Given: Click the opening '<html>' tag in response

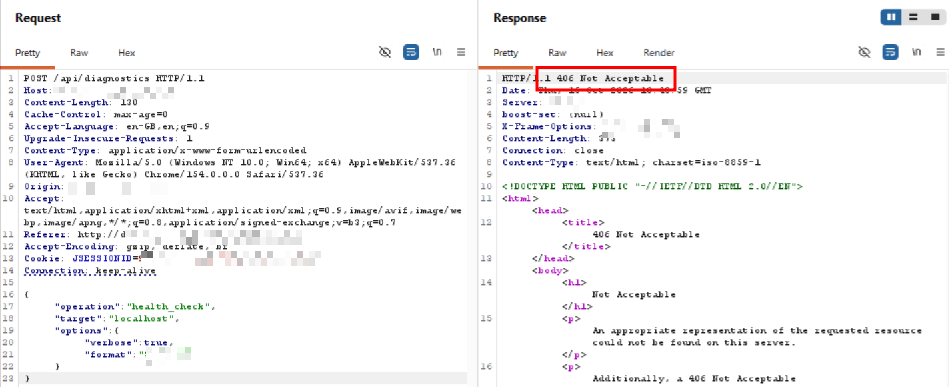Looking at the screenshot, I should (520, 199).
